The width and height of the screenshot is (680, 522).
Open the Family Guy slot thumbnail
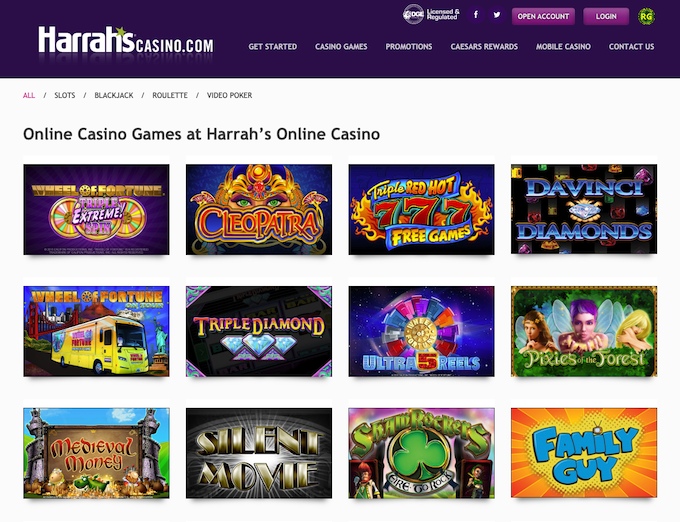(x=584, y=453)
